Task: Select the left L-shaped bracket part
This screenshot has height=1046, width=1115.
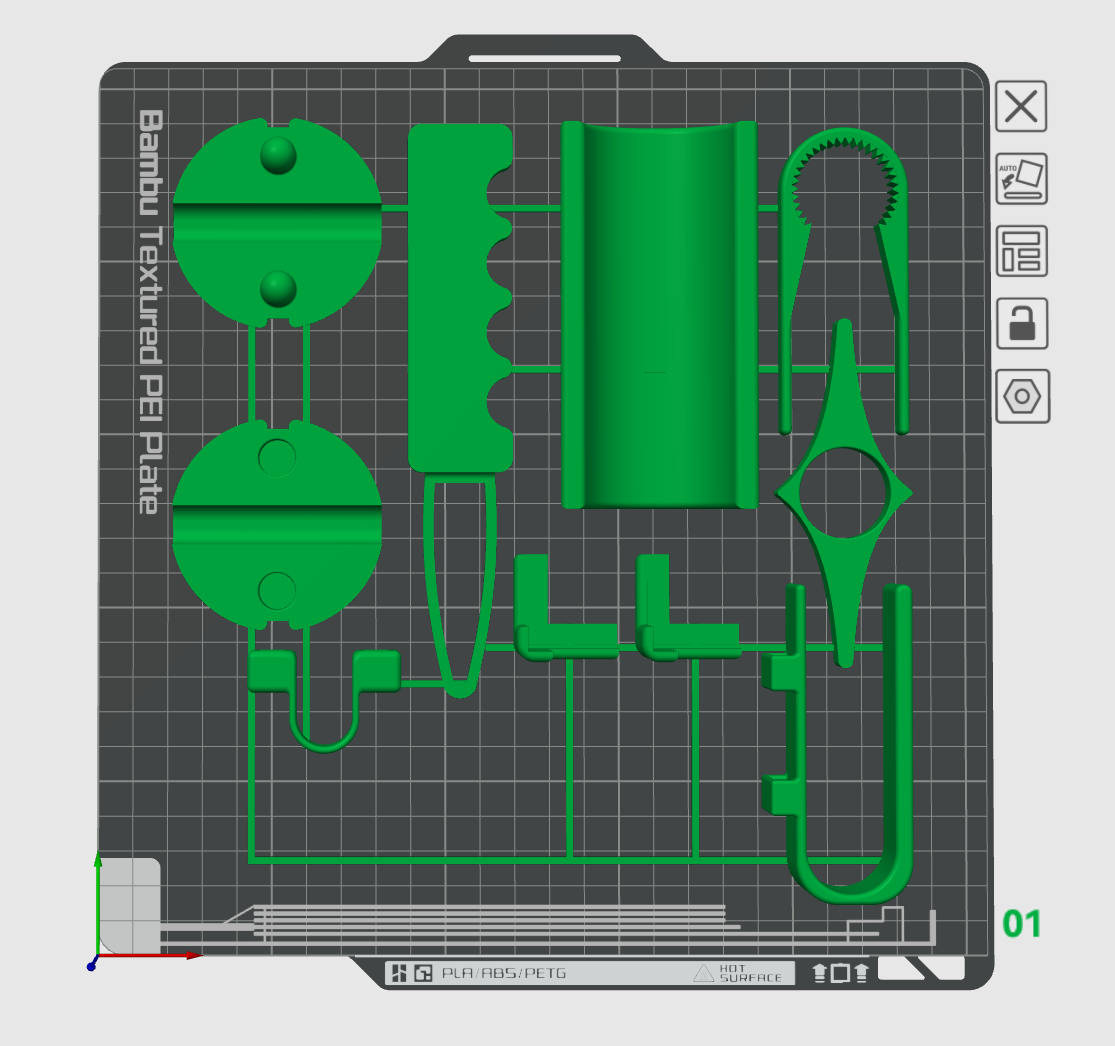Action: point(563,639)
